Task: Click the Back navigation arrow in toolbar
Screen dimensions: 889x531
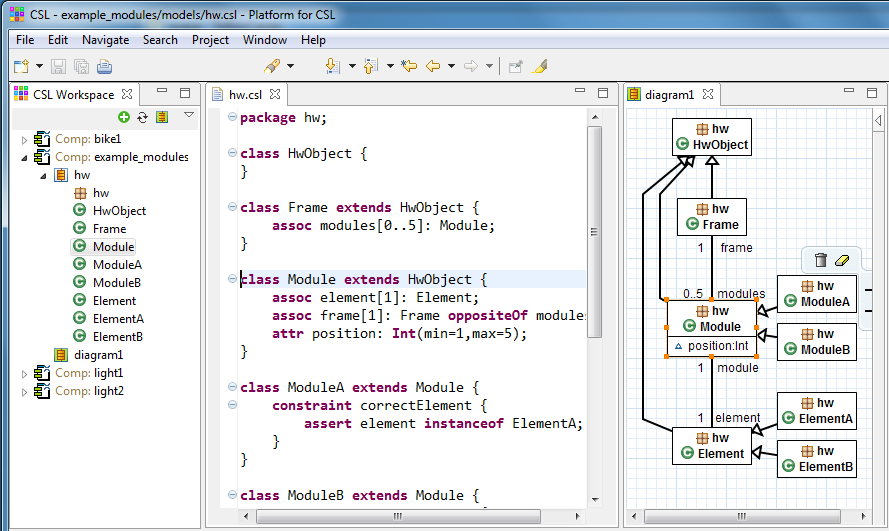Action: click(433, 67)
